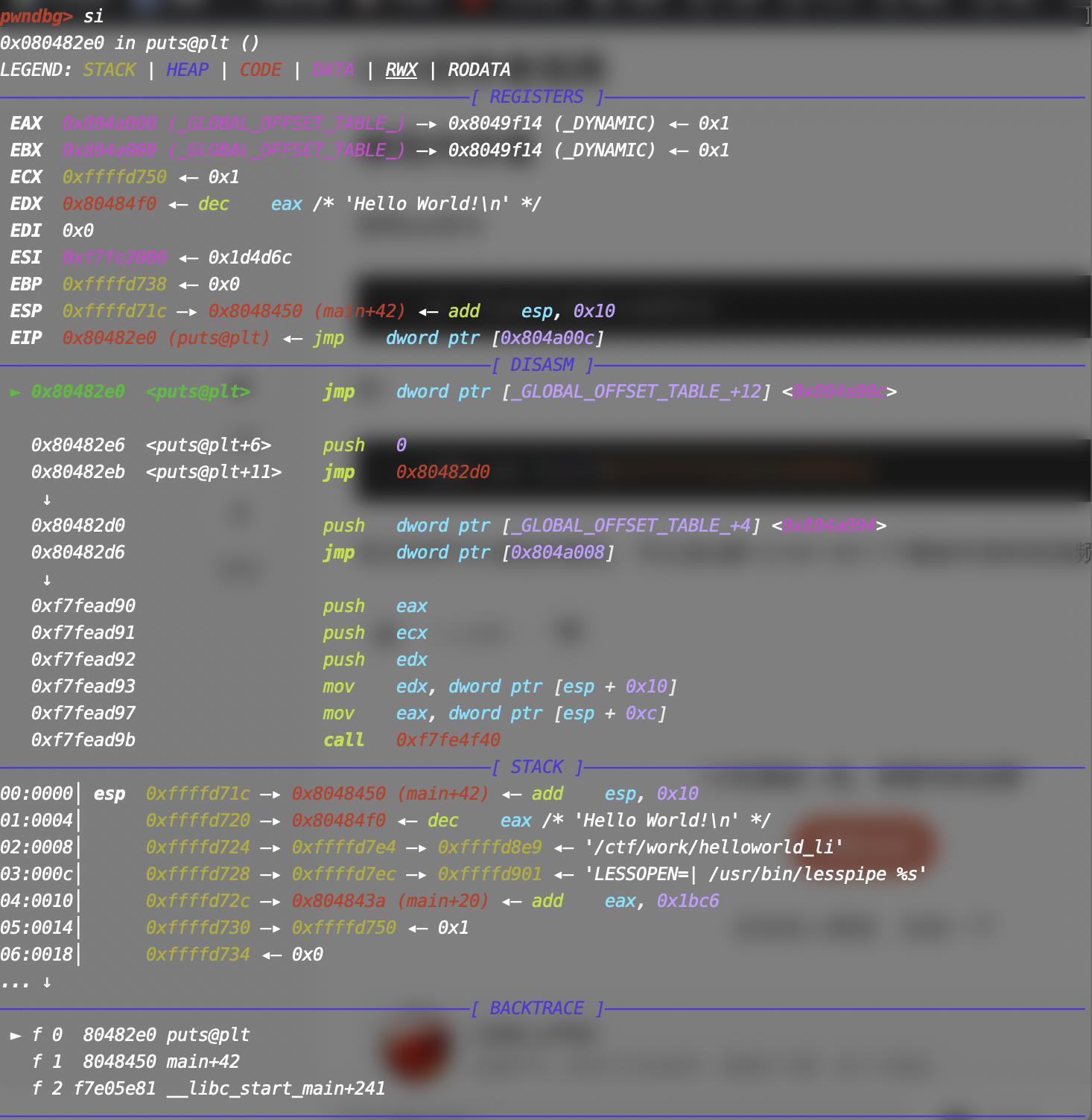Viewport: 1092px width, 1120px height.
Task: Click the STACK section header
Action: click(x=536, y=766)
